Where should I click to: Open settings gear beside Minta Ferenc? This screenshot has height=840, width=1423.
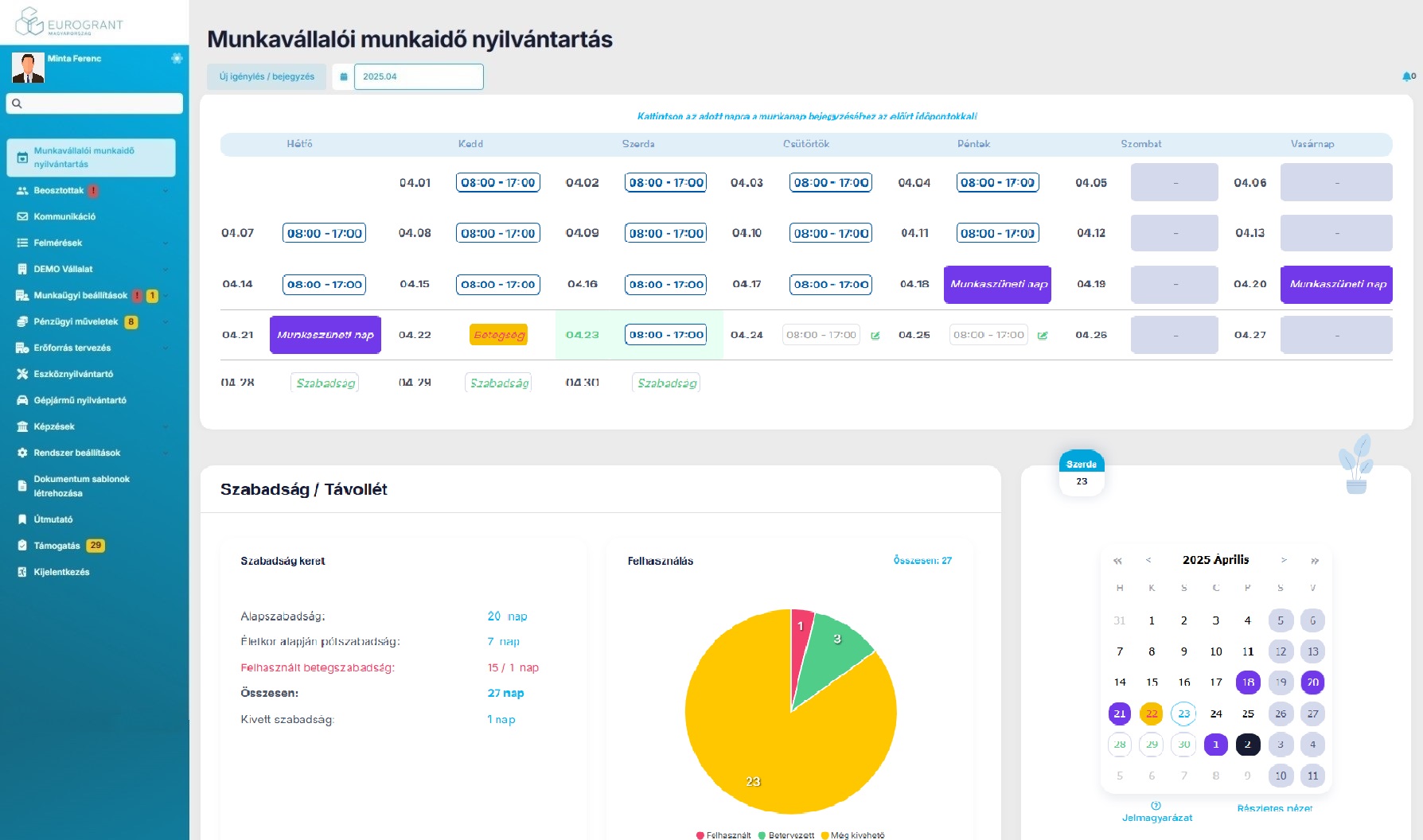177,58
